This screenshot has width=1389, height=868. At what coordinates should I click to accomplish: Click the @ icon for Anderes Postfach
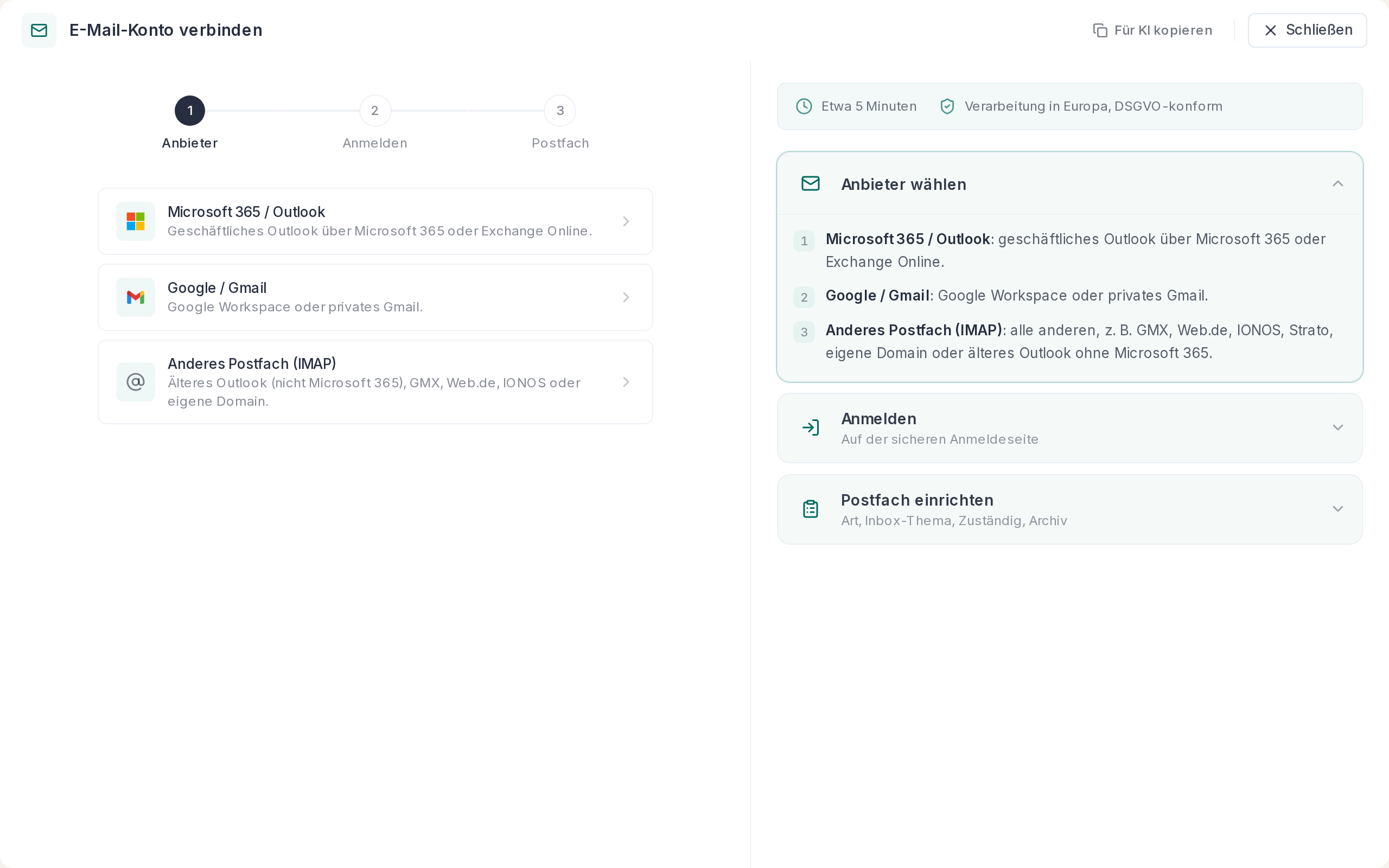(x=136, y=382)
